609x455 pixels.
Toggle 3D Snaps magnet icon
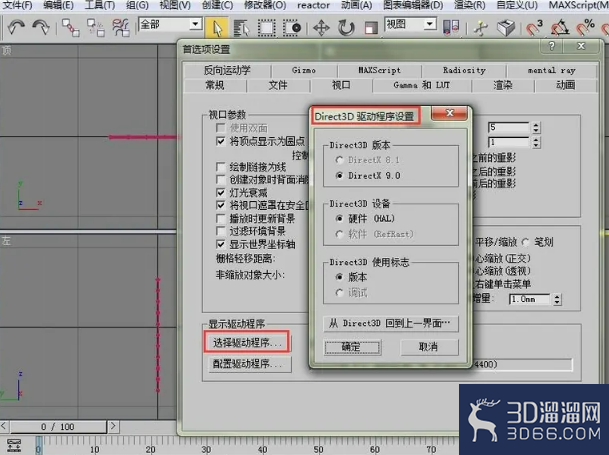point(534,28)
